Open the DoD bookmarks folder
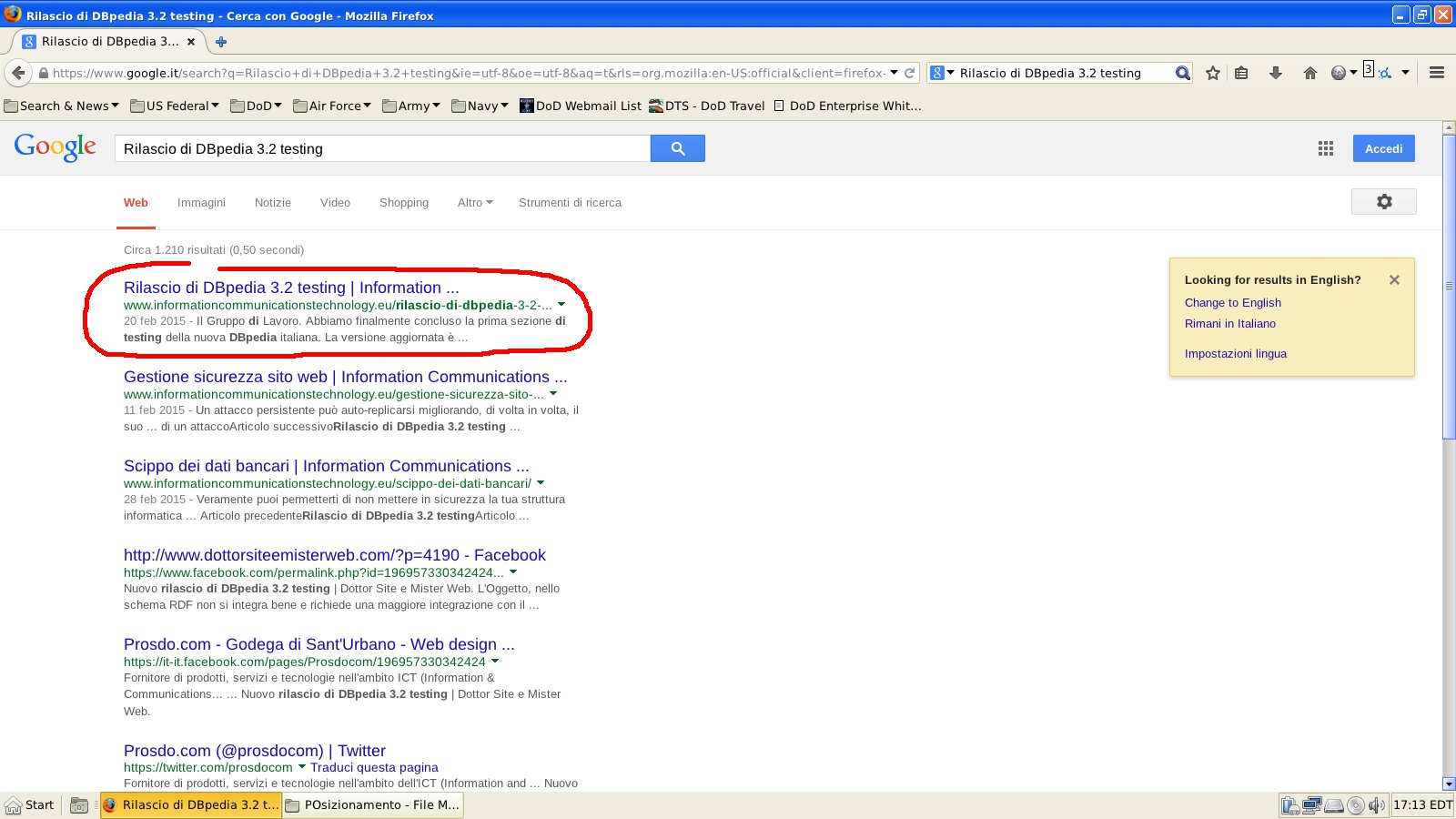Image resolution: width=1456 pixels, height=819 pixels. [x=256, y=106]
